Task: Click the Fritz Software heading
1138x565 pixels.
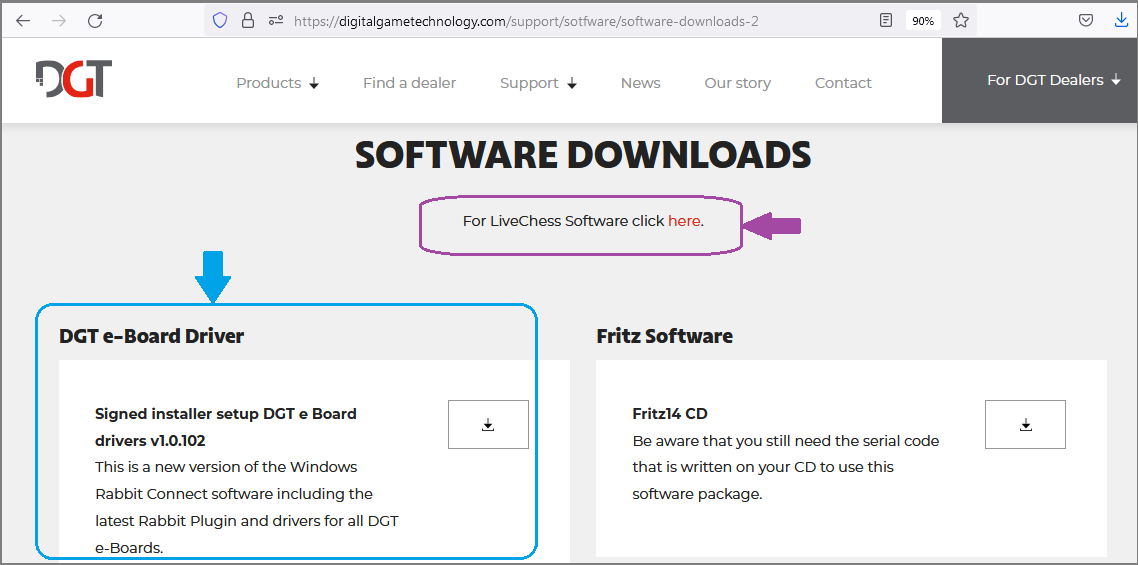Action: point(664,336)
